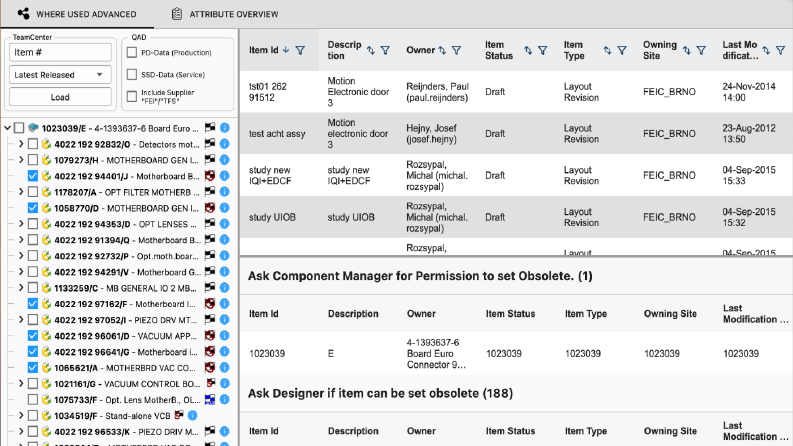Check the 1075733/F Opt. Lens checkbox
Screen dimensions: 793x446
coord(33,399)
